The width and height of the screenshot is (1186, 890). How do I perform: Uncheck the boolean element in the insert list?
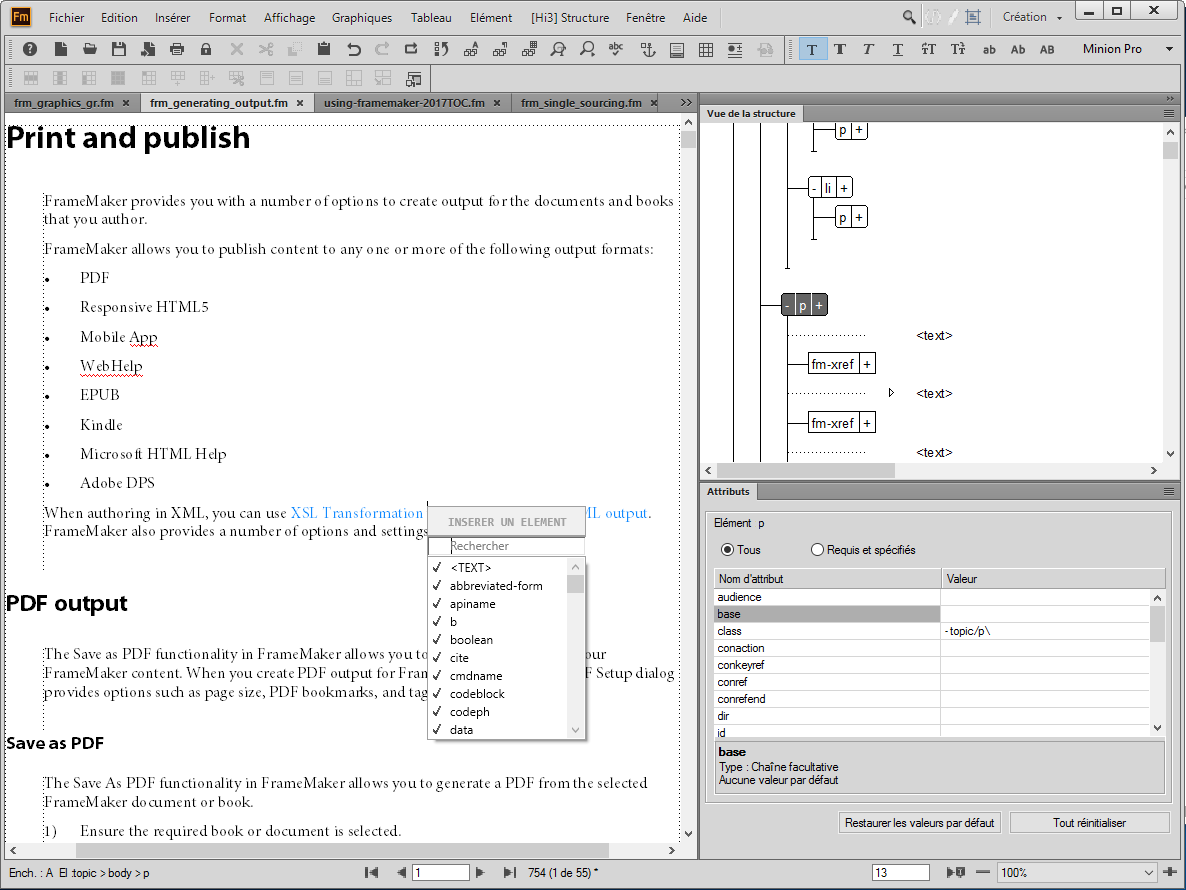(x=436, y=639)
